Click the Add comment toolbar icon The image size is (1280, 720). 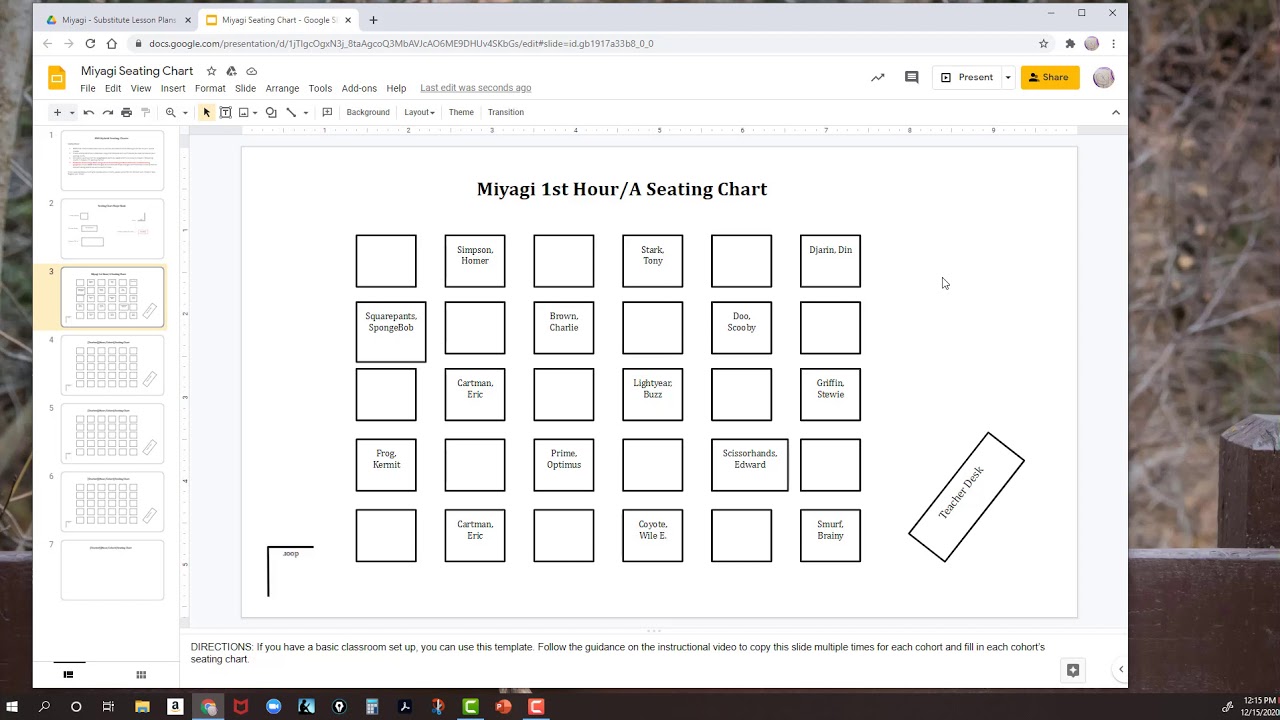click(327, 112)
